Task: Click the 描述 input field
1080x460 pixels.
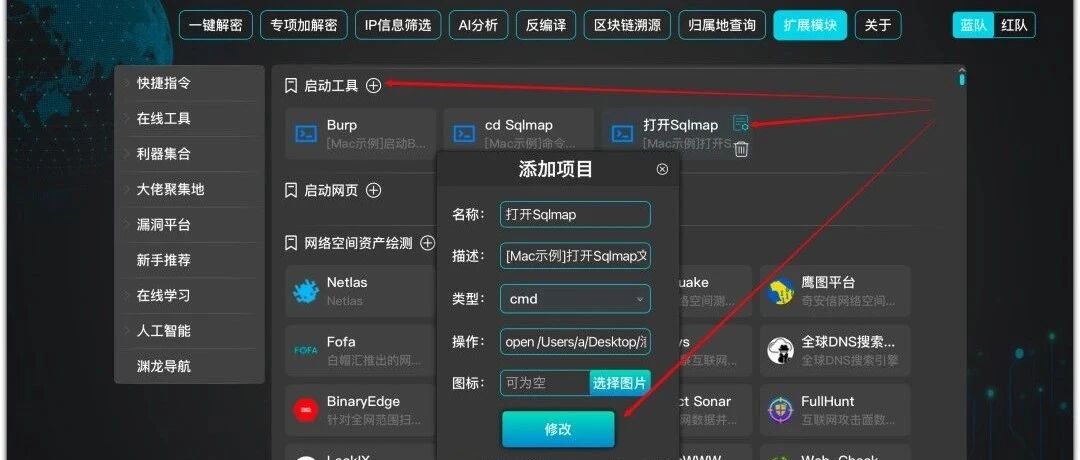Action: (x=575, y=256)
